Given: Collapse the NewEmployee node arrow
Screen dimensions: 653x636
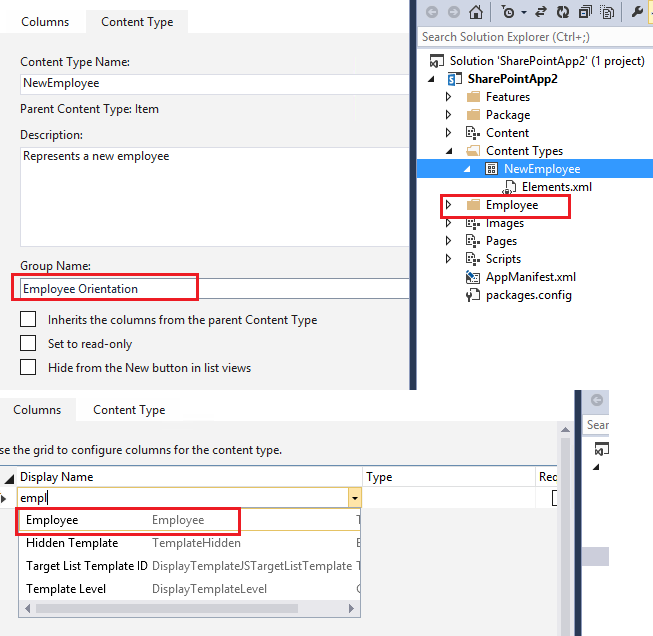Looking at the screenshot, I should click(x=467, y=169).
